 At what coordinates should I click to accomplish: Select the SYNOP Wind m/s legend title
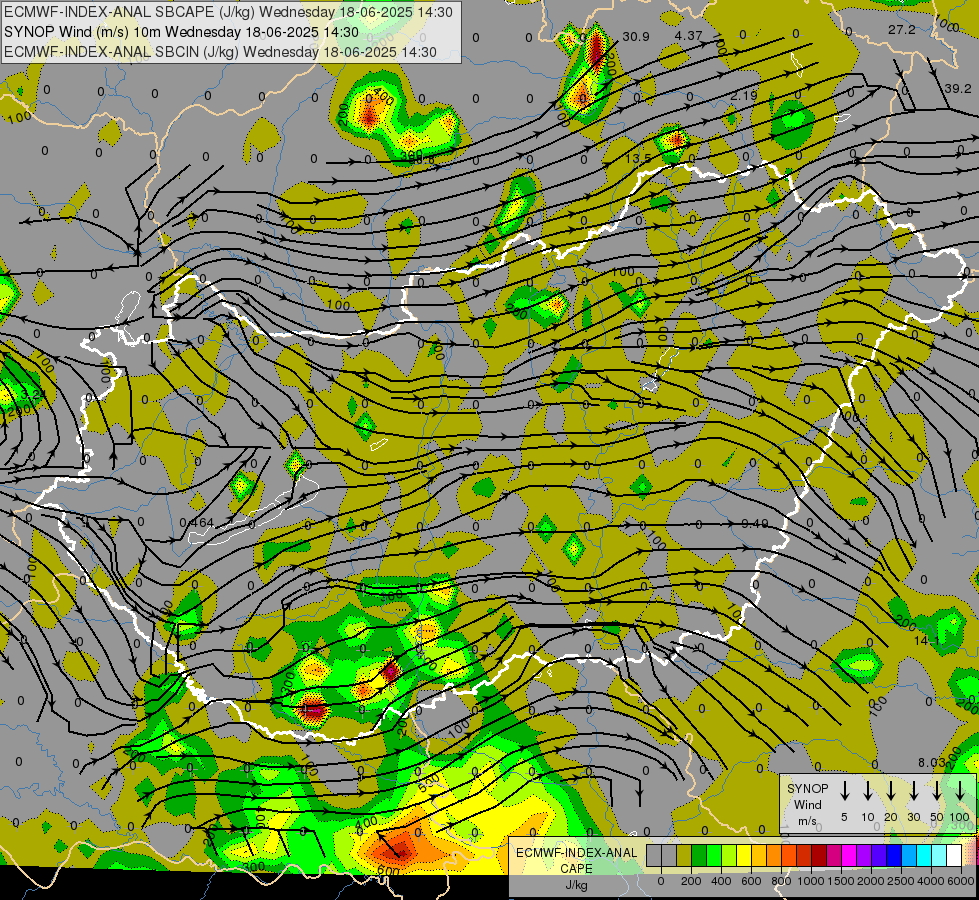click(807, 804)
